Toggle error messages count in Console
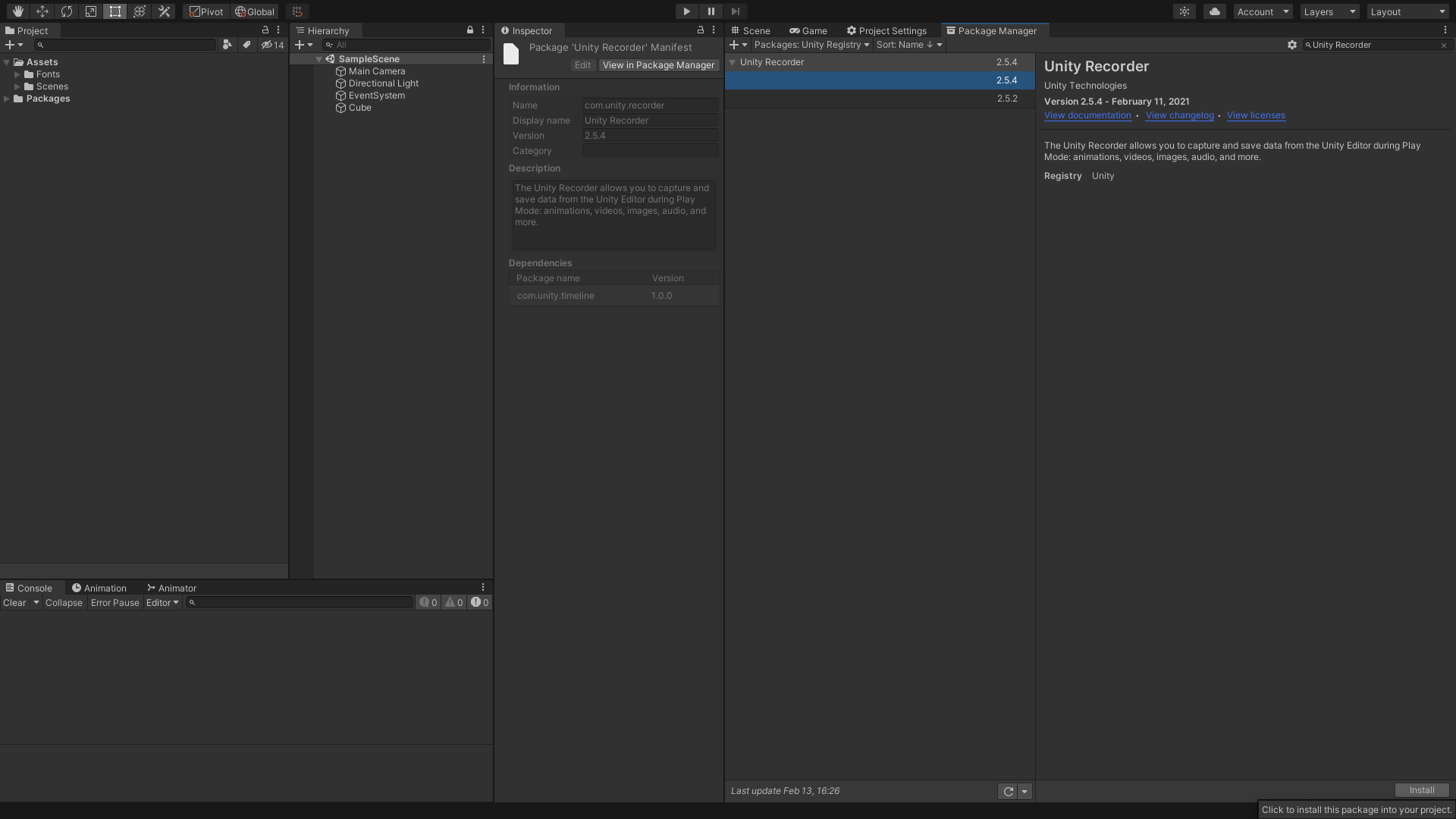 [480, 603]
